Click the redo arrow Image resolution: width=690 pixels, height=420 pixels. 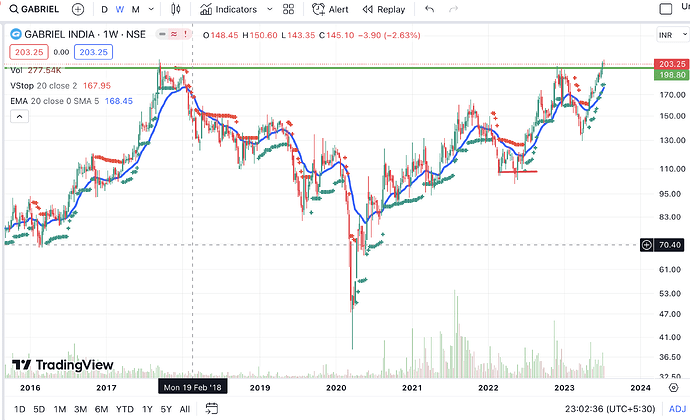point(453,9)
